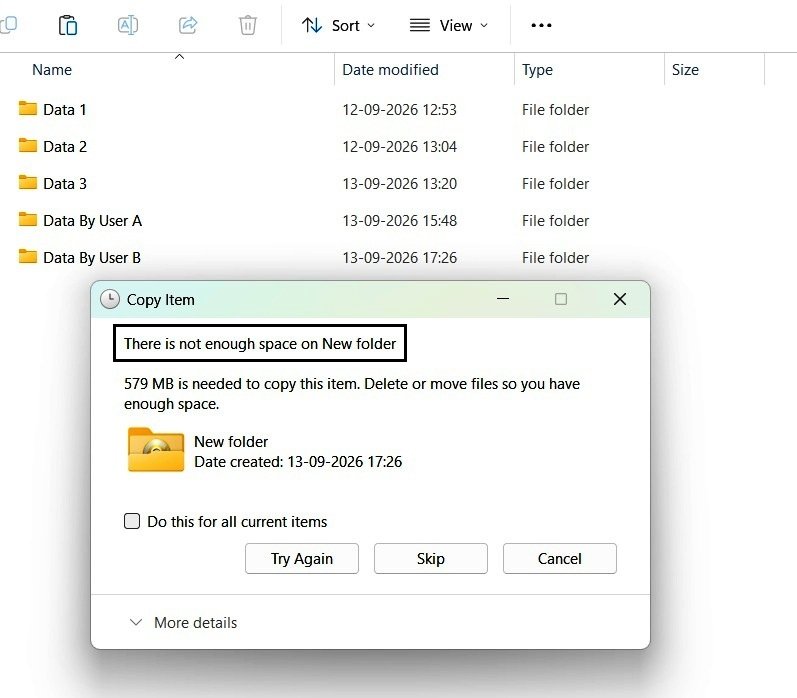Viewport: 797px width, 698px height.
Task: Click the Size column header
Action: coord(685,70)
